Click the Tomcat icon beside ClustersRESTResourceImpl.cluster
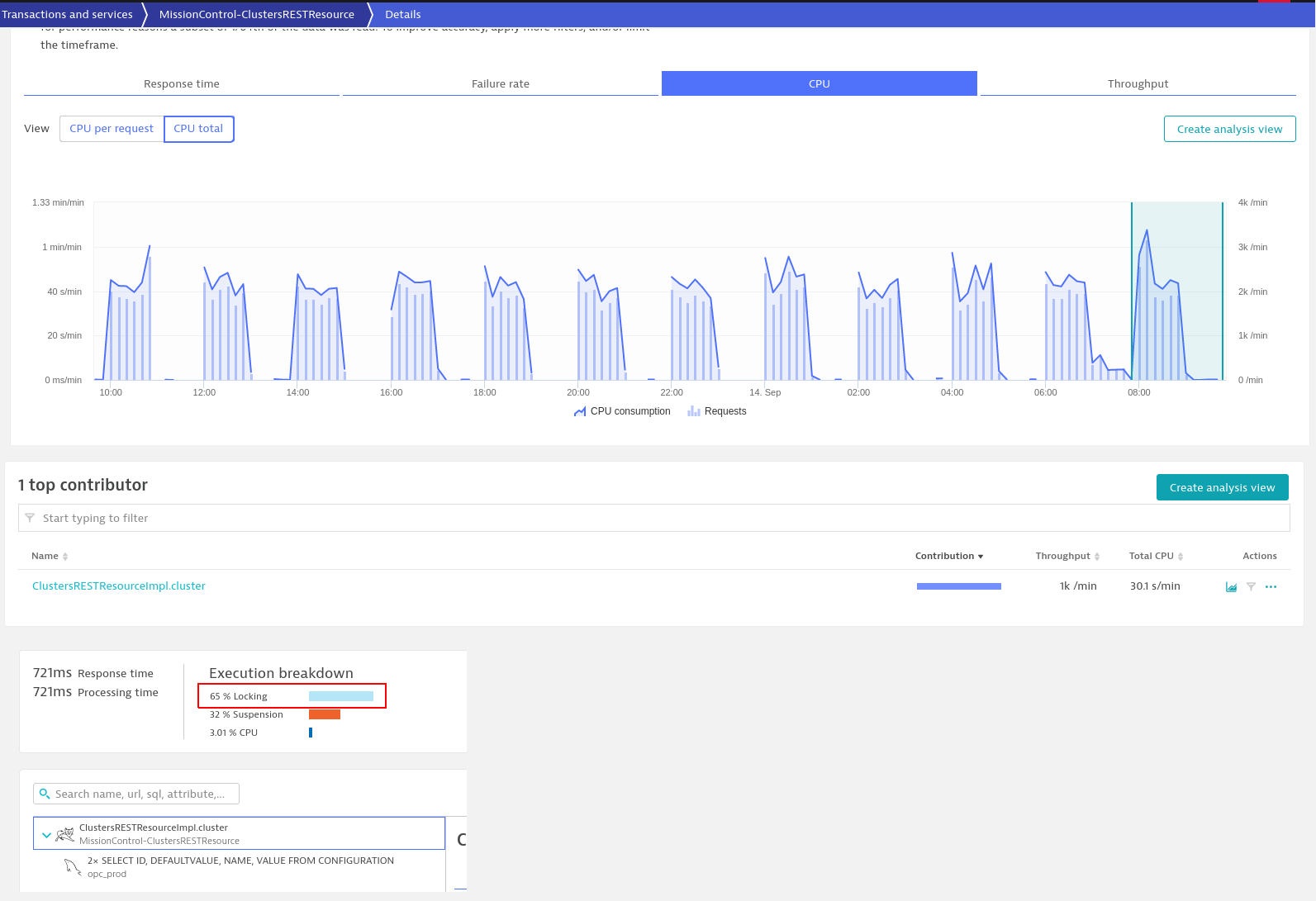Viewport: 1316px width, 901px height. (64, 834)
